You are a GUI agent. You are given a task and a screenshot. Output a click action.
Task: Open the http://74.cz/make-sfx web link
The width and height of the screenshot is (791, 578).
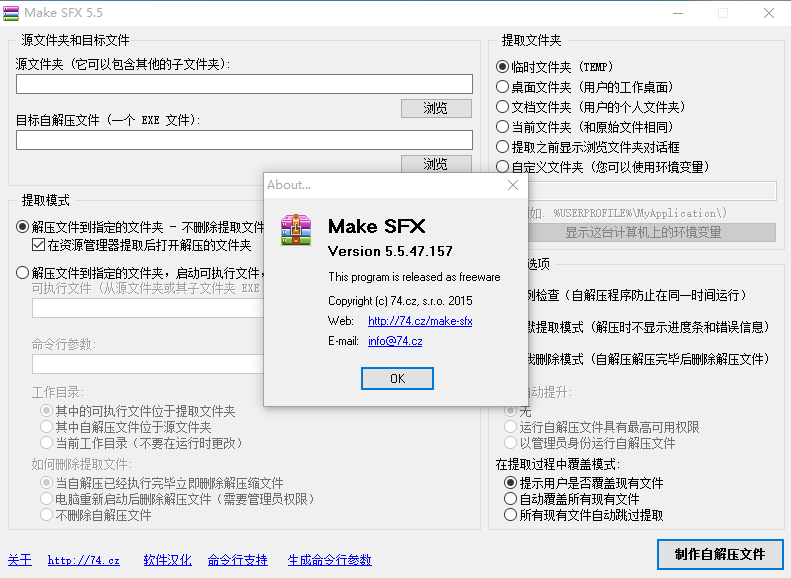[420, 321]
